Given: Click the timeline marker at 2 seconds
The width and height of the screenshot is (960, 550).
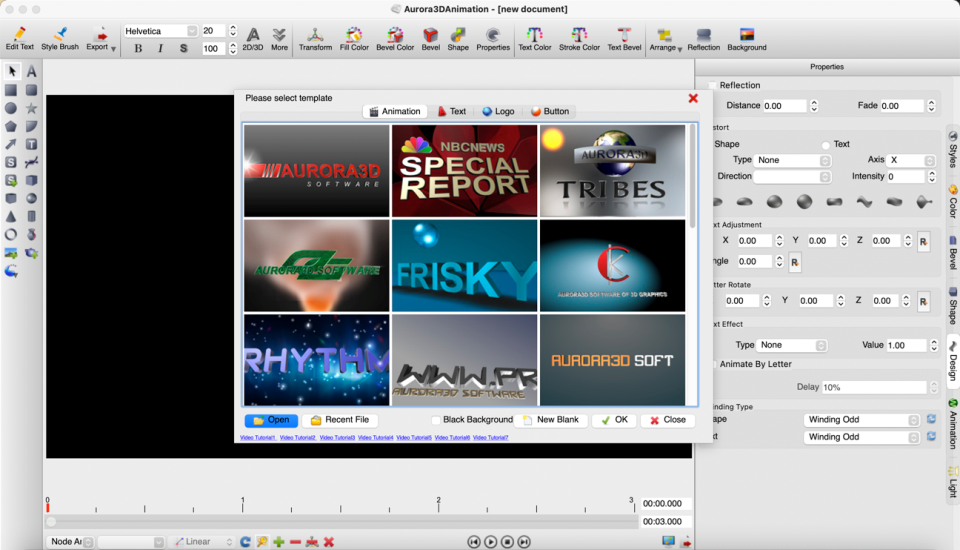Looking at the screenshot, I should click(438, 505).
